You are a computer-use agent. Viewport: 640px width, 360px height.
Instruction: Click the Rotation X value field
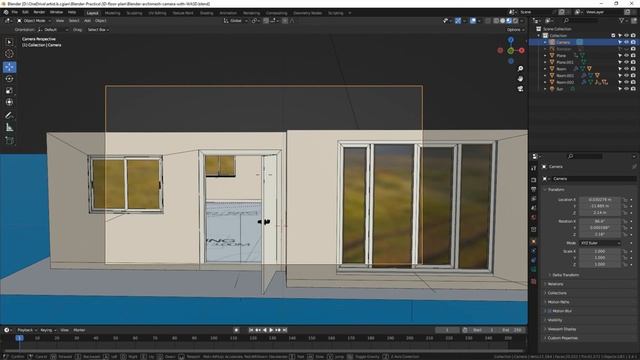pyautogui.click(x=600, y=221)
